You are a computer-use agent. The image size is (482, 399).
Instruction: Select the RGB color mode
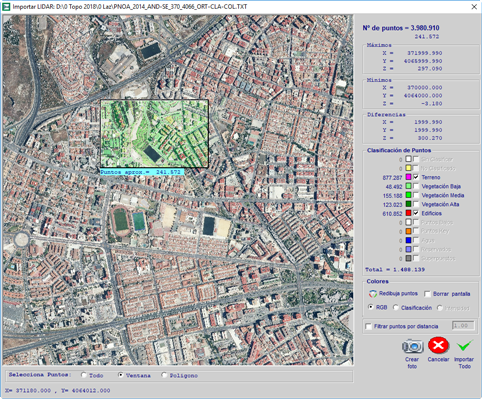pyautogui.click(x=371, y=307)
